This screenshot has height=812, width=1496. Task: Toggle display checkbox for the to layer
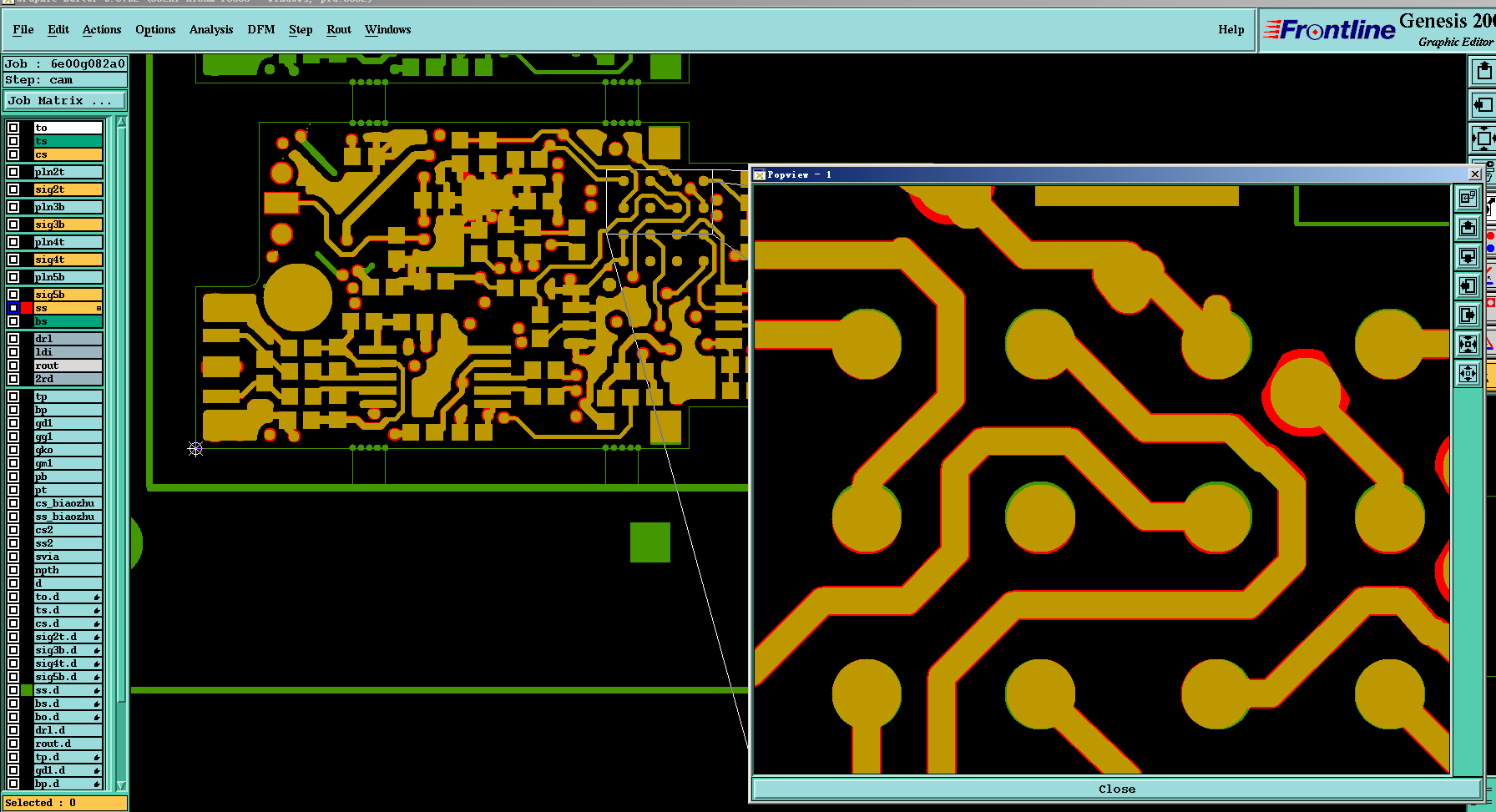[x=13, y=128]
